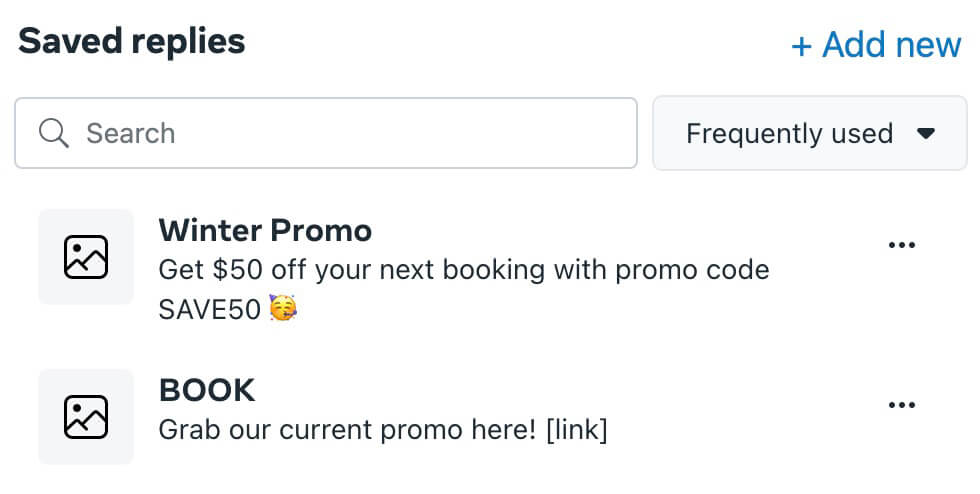
Task: Click the party face emoji after SAVE50
Action: coord(284,310)
